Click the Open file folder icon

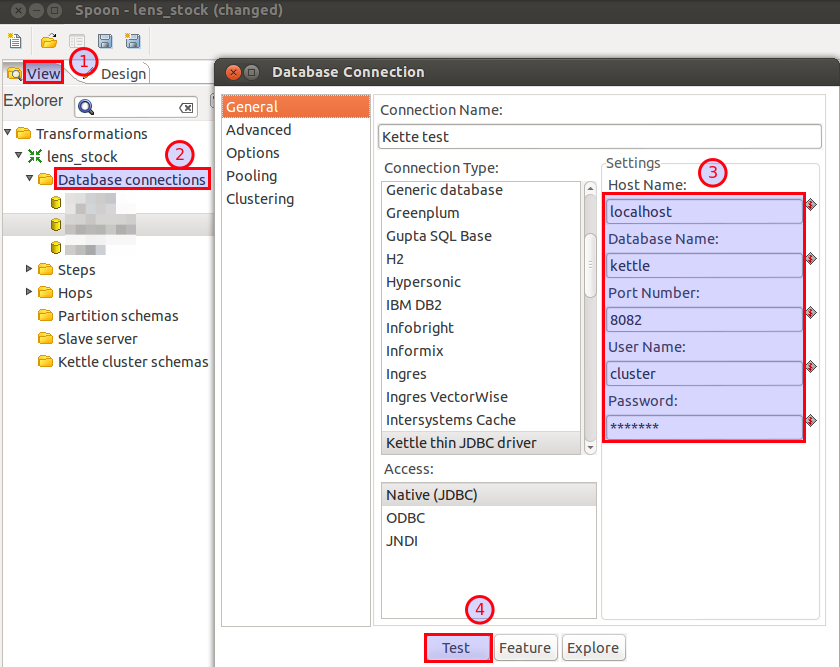(x=49, y=41)
